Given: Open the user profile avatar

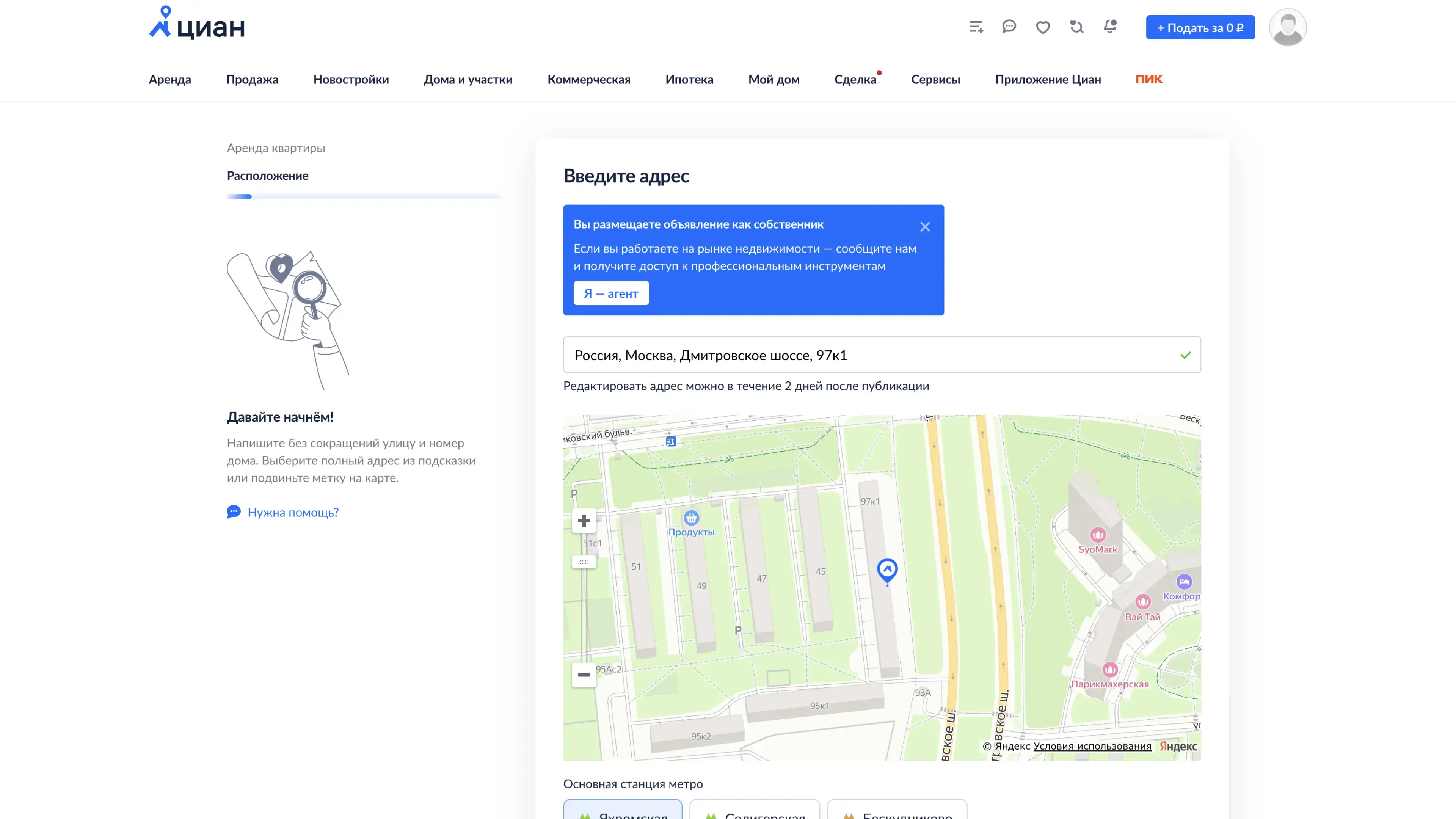Looking at the screenshot, I should pos(1287,27).
